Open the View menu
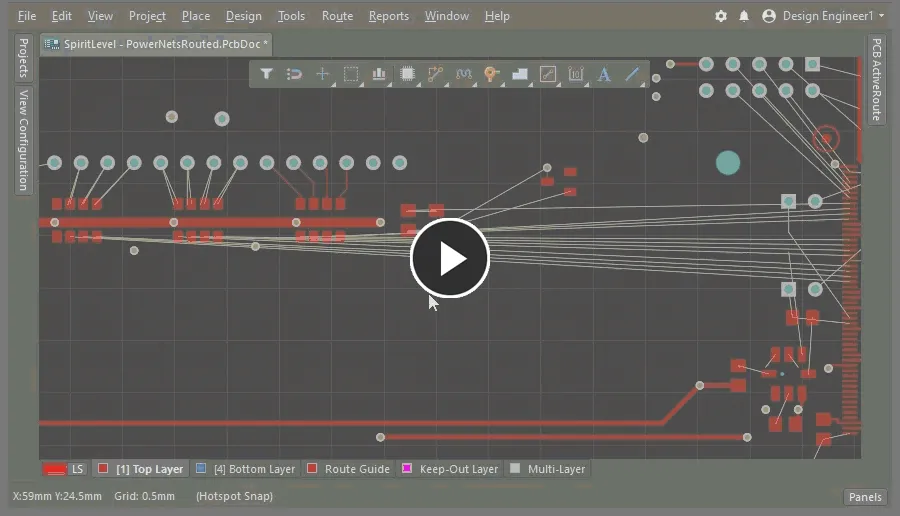Image resolution: width=900 pixels, height=516 pixels. coord(100,16)
